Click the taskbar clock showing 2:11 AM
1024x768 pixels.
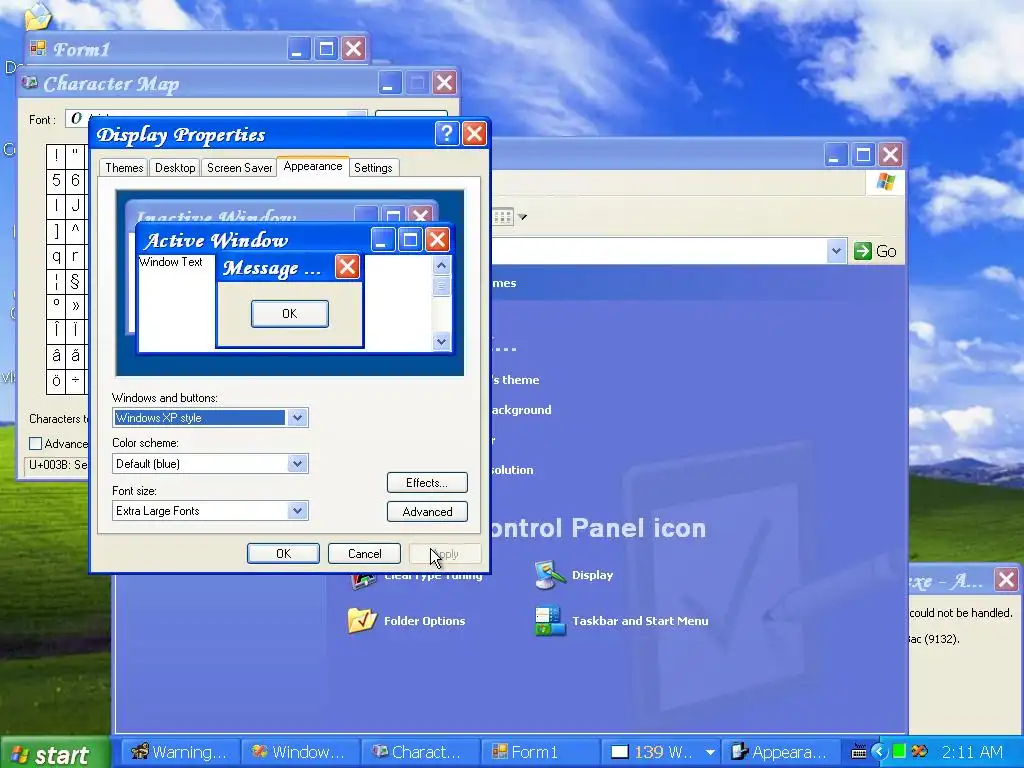pyautogui.click(x=972, y=752)
